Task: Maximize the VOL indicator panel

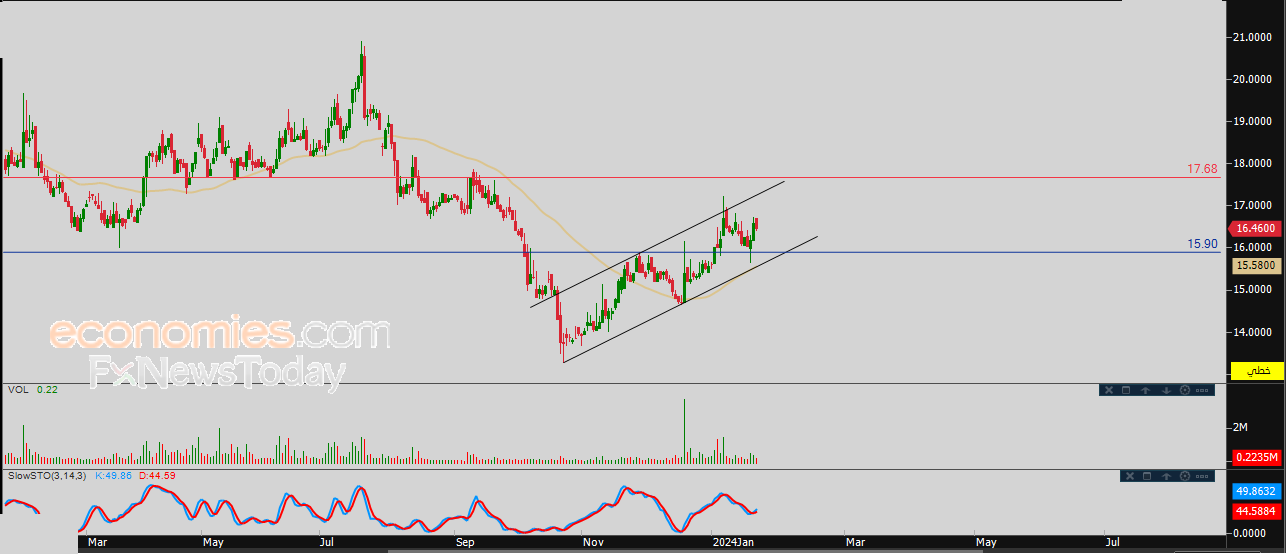Action: pos(1126,390)
